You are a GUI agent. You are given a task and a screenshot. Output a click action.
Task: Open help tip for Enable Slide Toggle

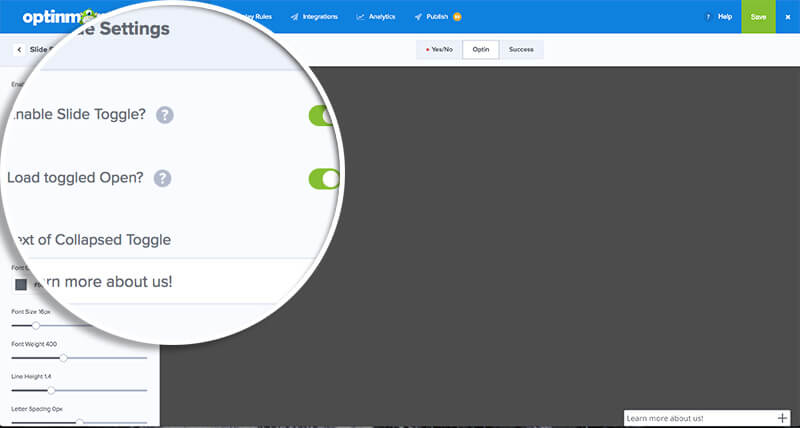click(165, 115)
